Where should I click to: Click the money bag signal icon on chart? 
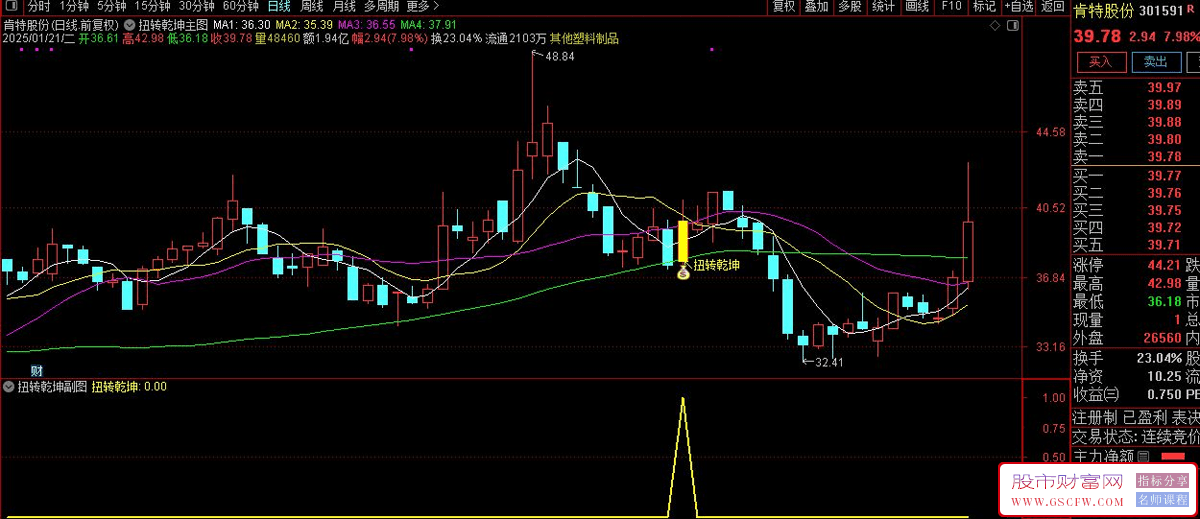coord(682,272)
